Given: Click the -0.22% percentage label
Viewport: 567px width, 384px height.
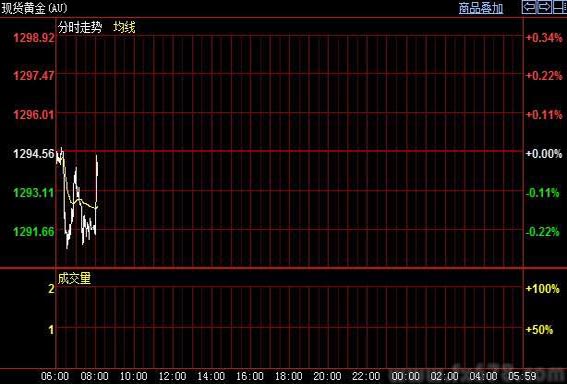Looking at the screenshot, I should (x=543, y=231).
